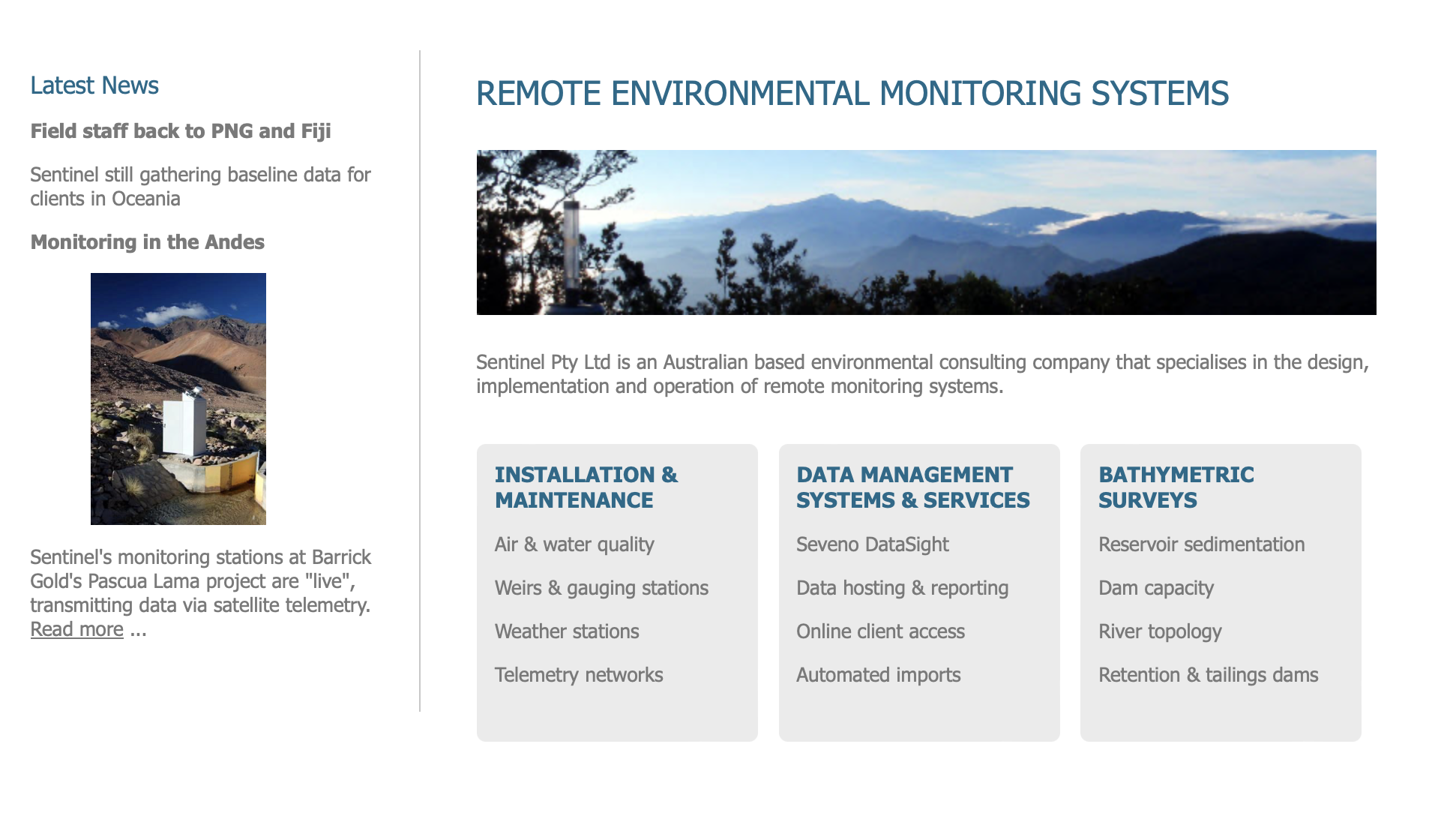1456x825 pixels.
Task: Click the Latest News heading
Action: [x=94, y=85]
